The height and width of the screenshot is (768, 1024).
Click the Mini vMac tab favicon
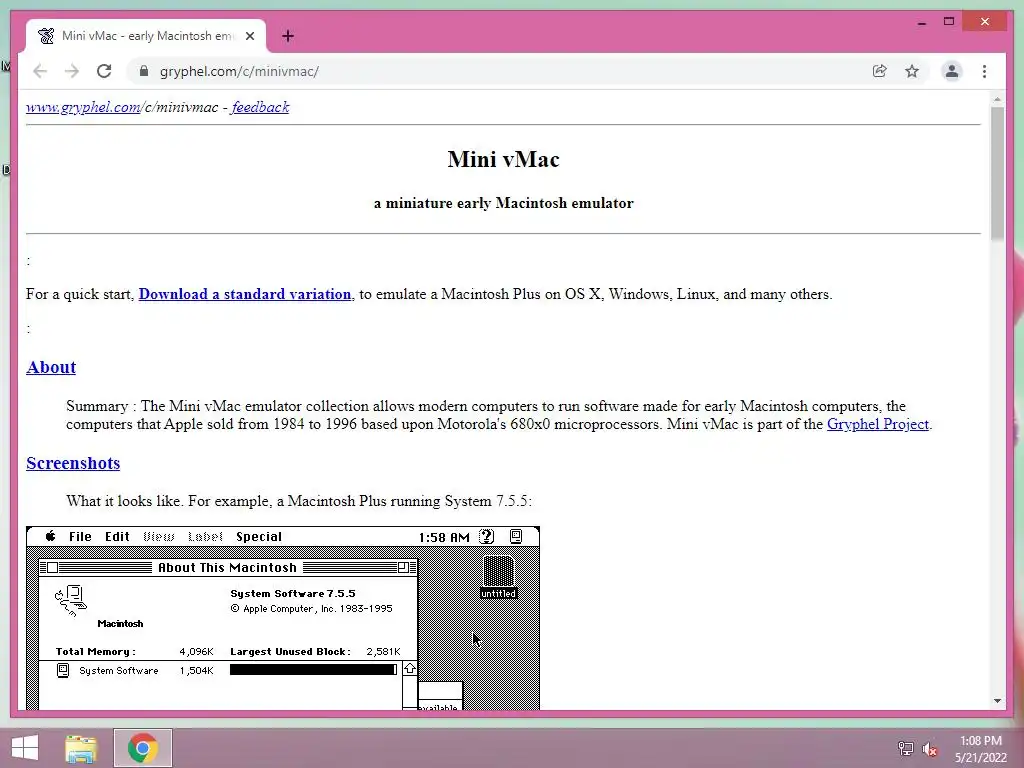pos(46,36)
